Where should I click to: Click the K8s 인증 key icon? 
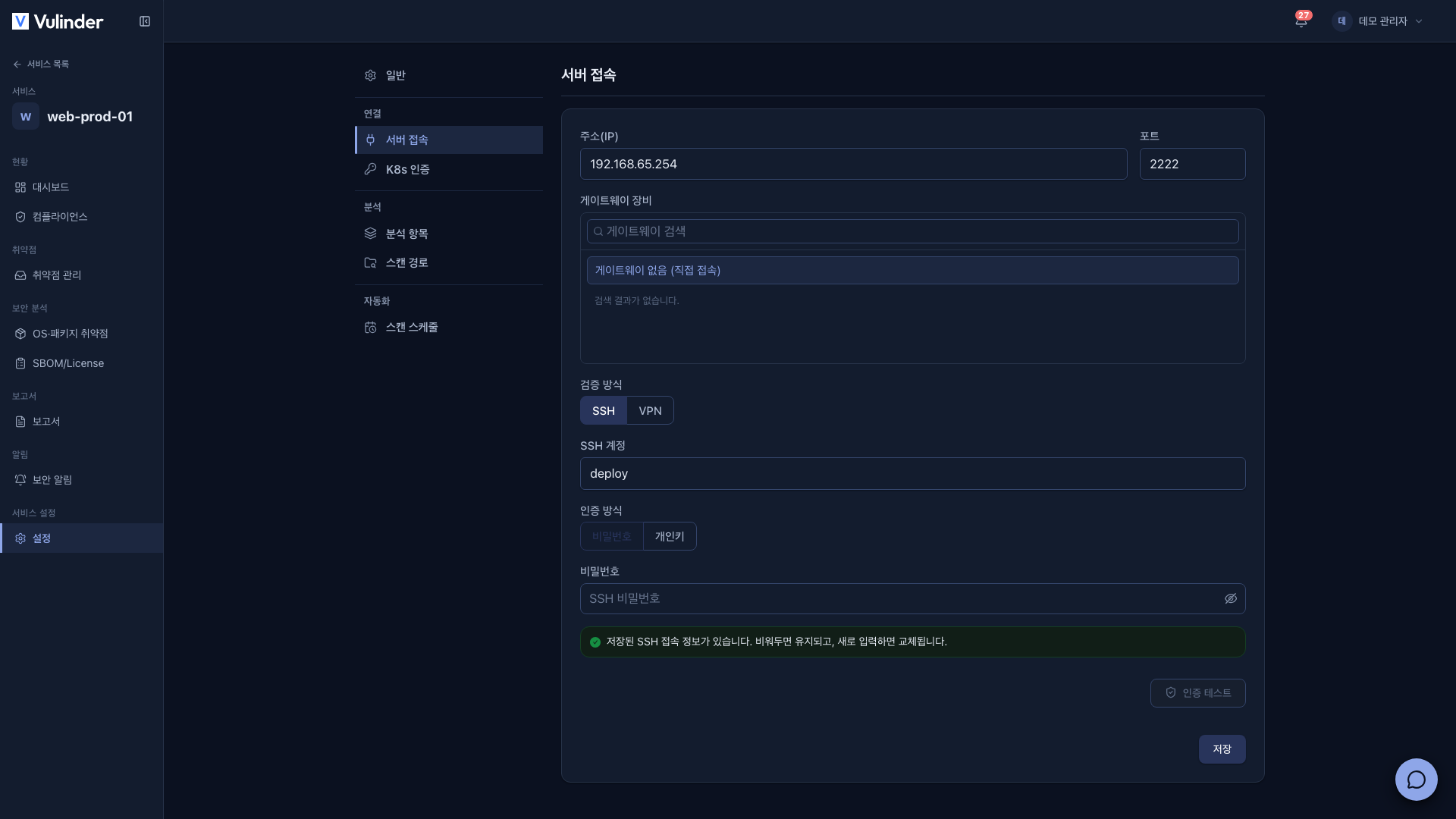click(370, 169)
